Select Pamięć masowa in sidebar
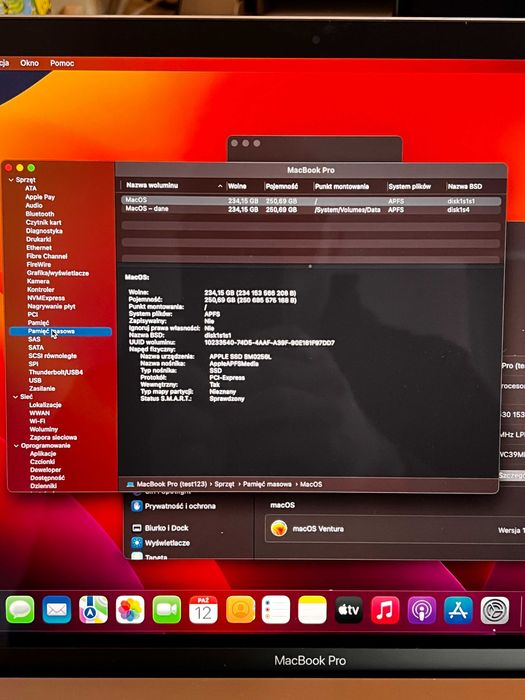The height and width of the screenshot is (700, 525). click(x=60, y=331)
